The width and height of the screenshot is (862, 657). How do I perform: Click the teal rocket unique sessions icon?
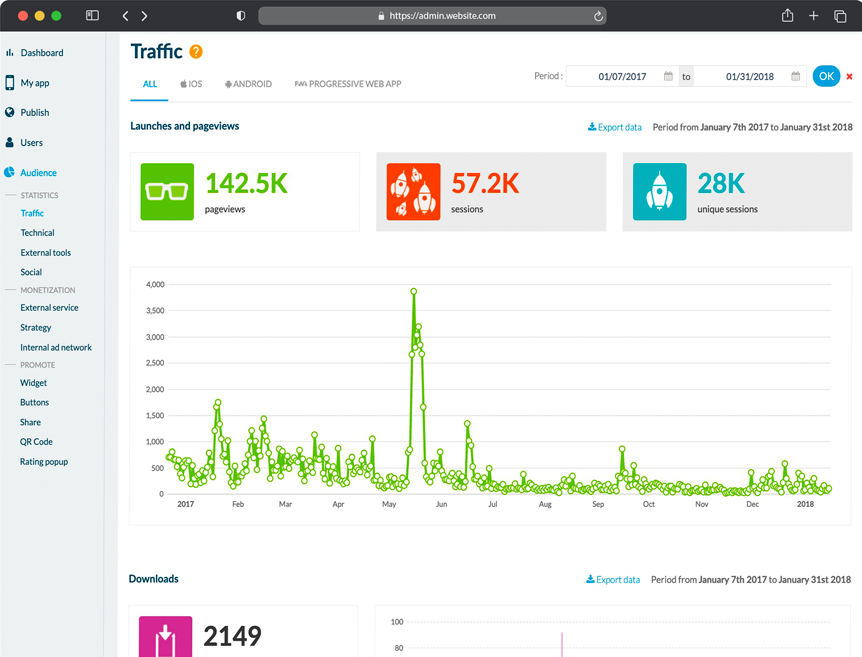point(659,191)
